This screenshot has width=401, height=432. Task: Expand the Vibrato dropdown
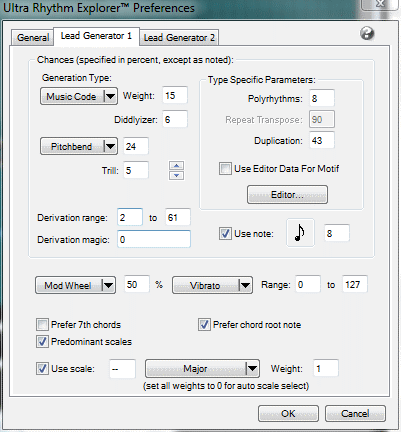pyautogui.click(x=212, y=285)
